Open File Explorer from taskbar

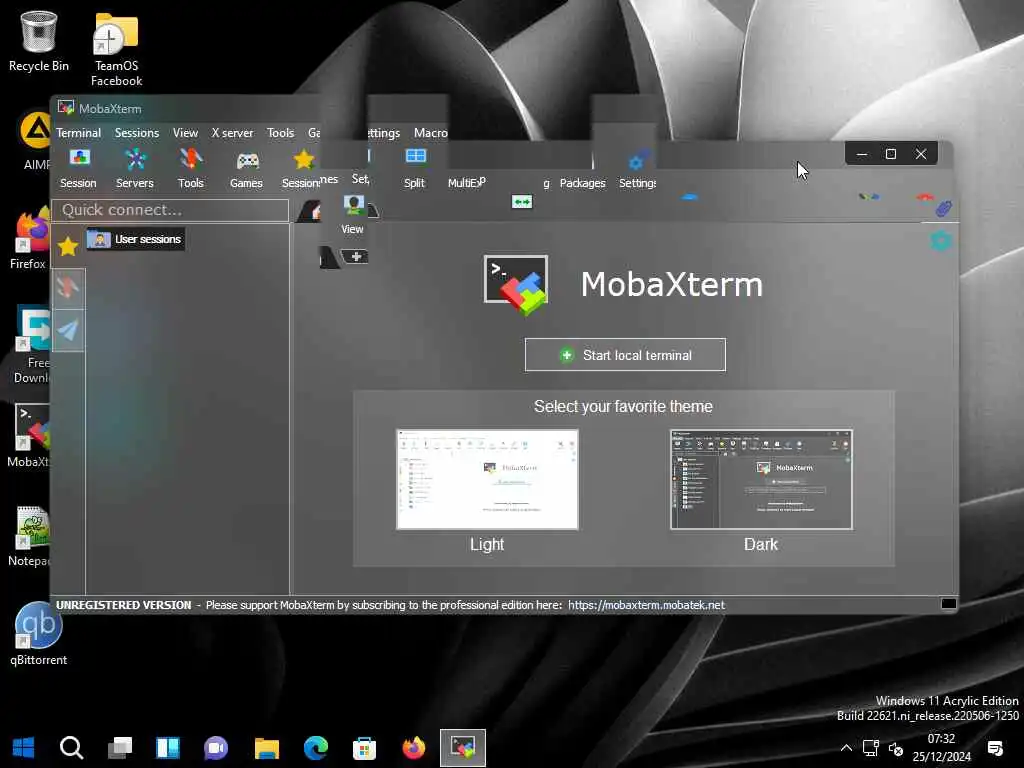tap(266, 748)
